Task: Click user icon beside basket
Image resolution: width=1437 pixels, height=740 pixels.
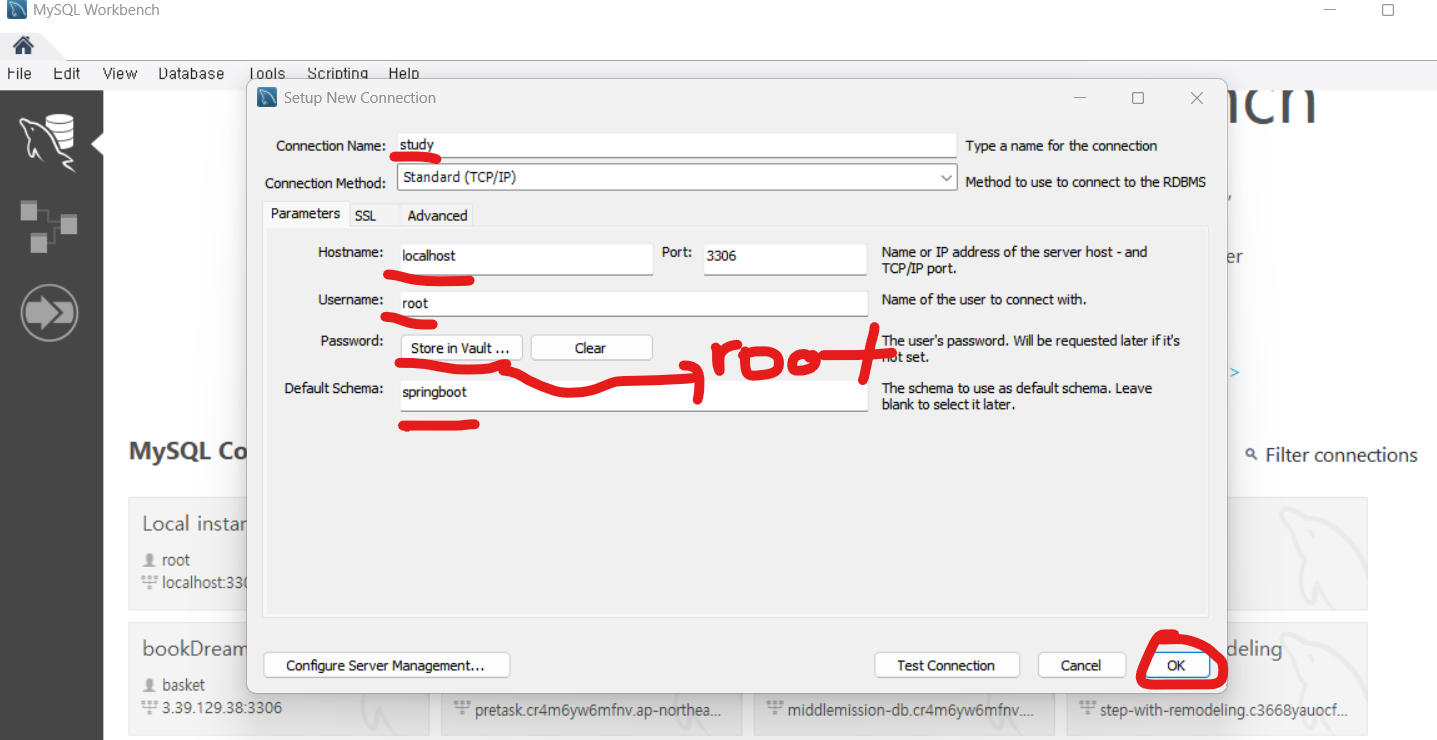Action: pos(149,685)
